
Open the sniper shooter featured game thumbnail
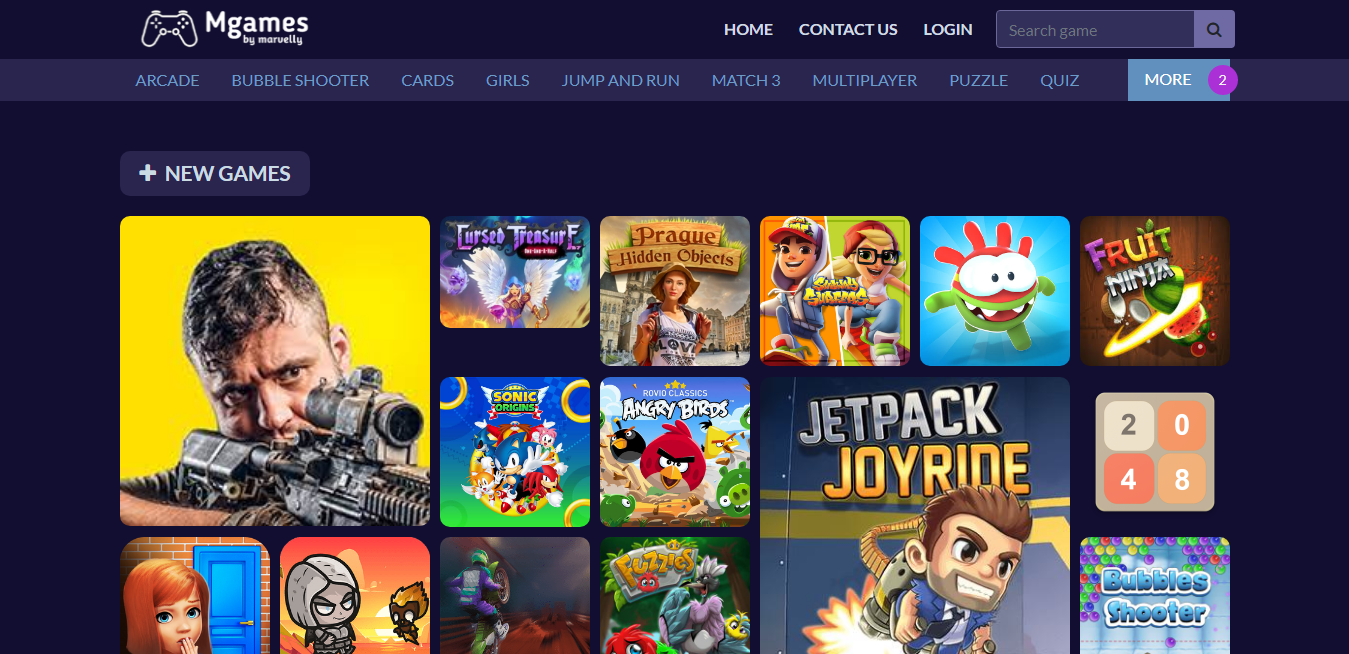[x=274, y=371]
